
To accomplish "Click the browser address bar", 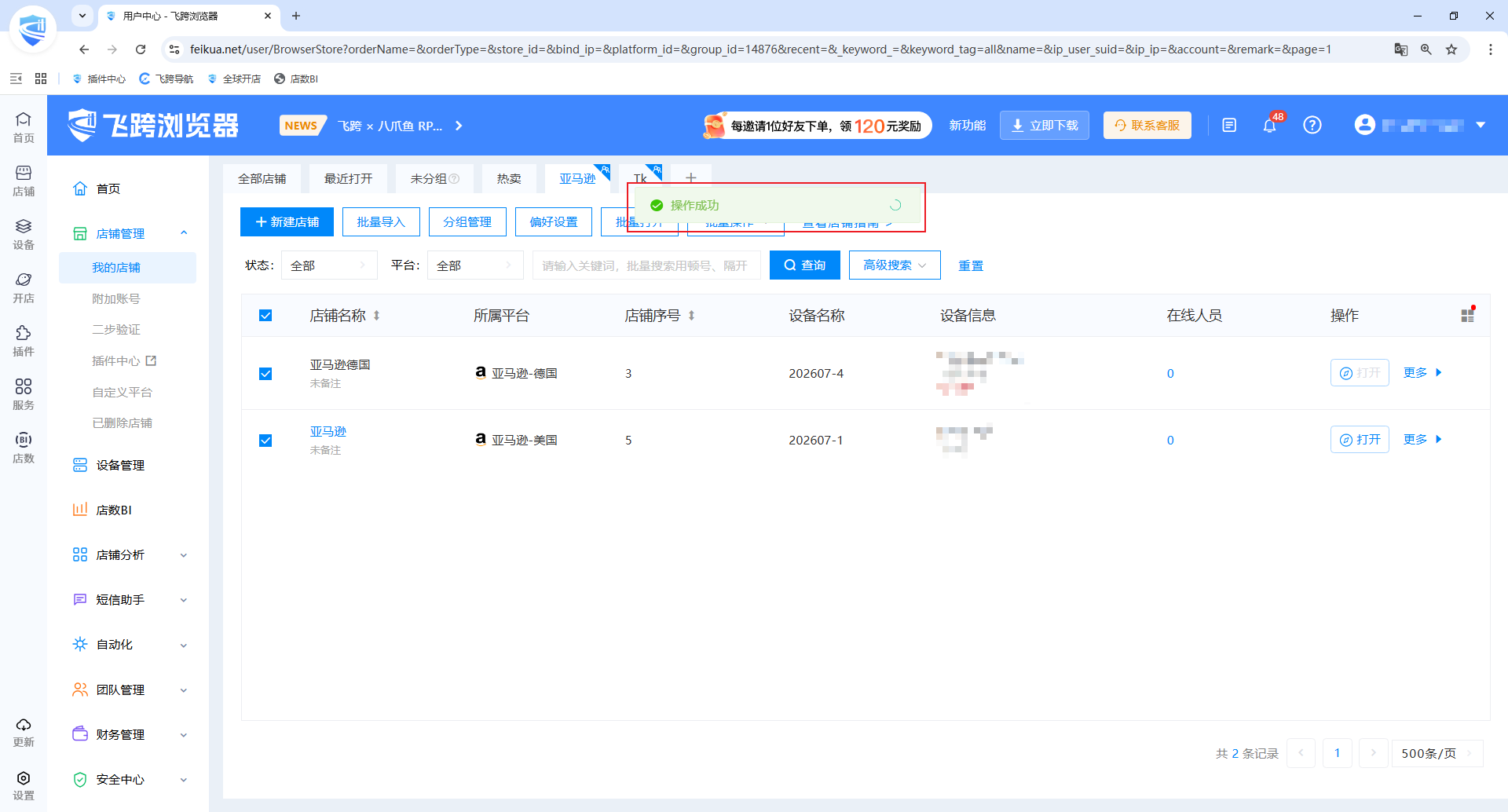I will [760, 49].
